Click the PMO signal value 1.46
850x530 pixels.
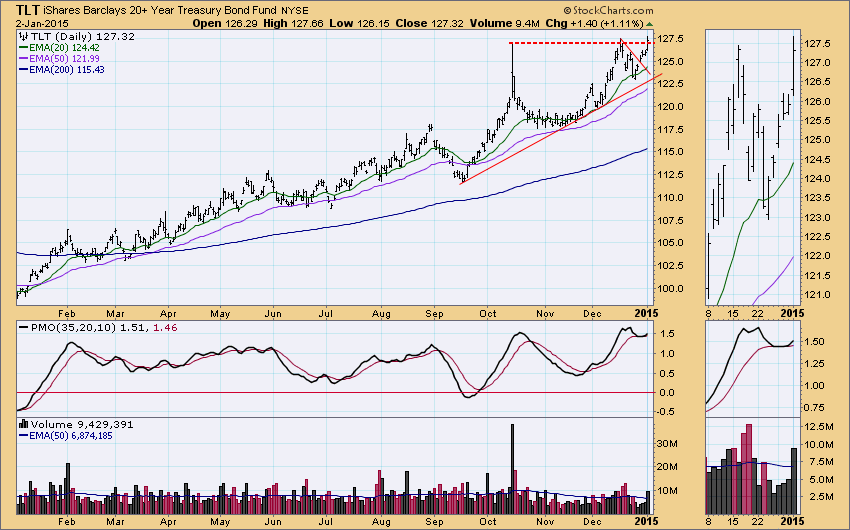click(x=165, y=328)
